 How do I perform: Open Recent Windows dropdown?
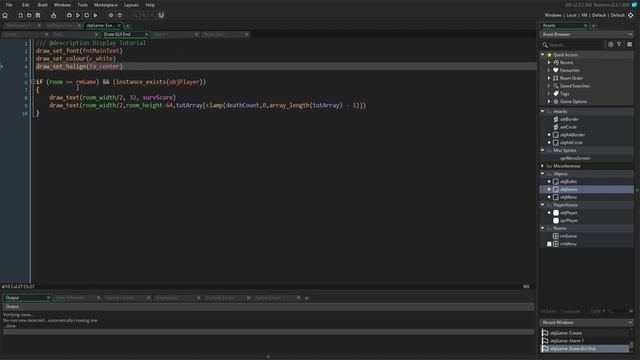[630, 322]
